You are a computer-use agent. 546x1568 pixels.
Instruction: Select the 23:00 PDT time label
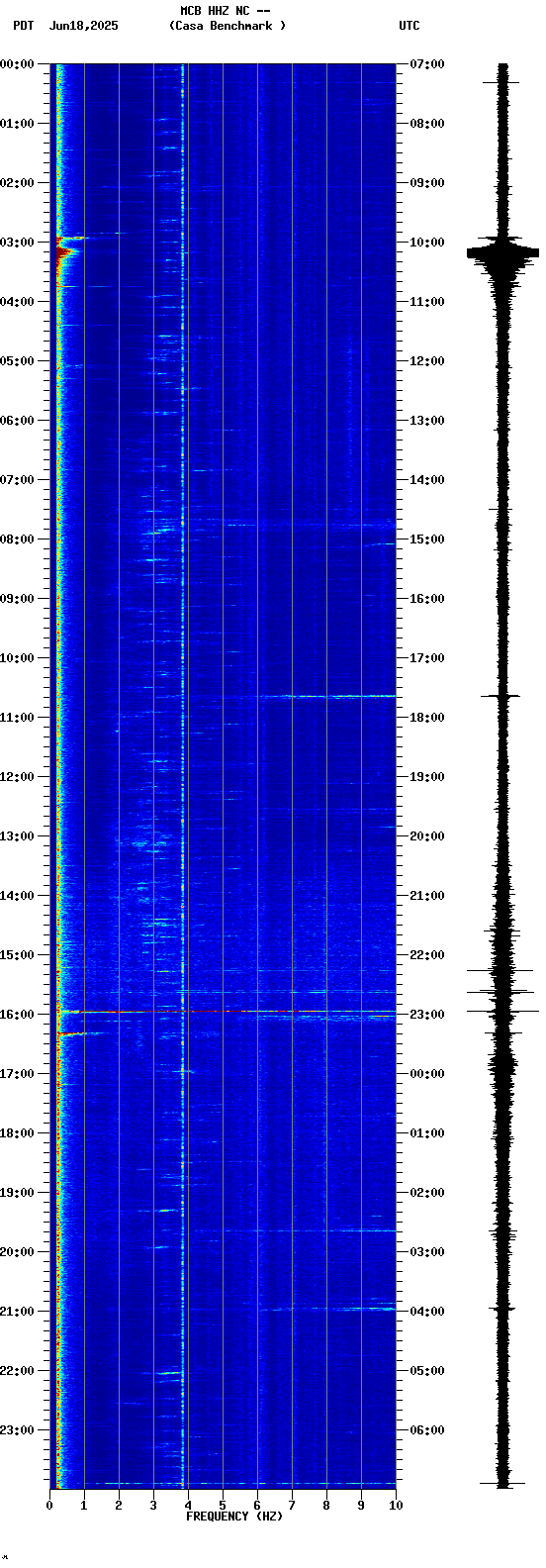(x=17, y=1430)
